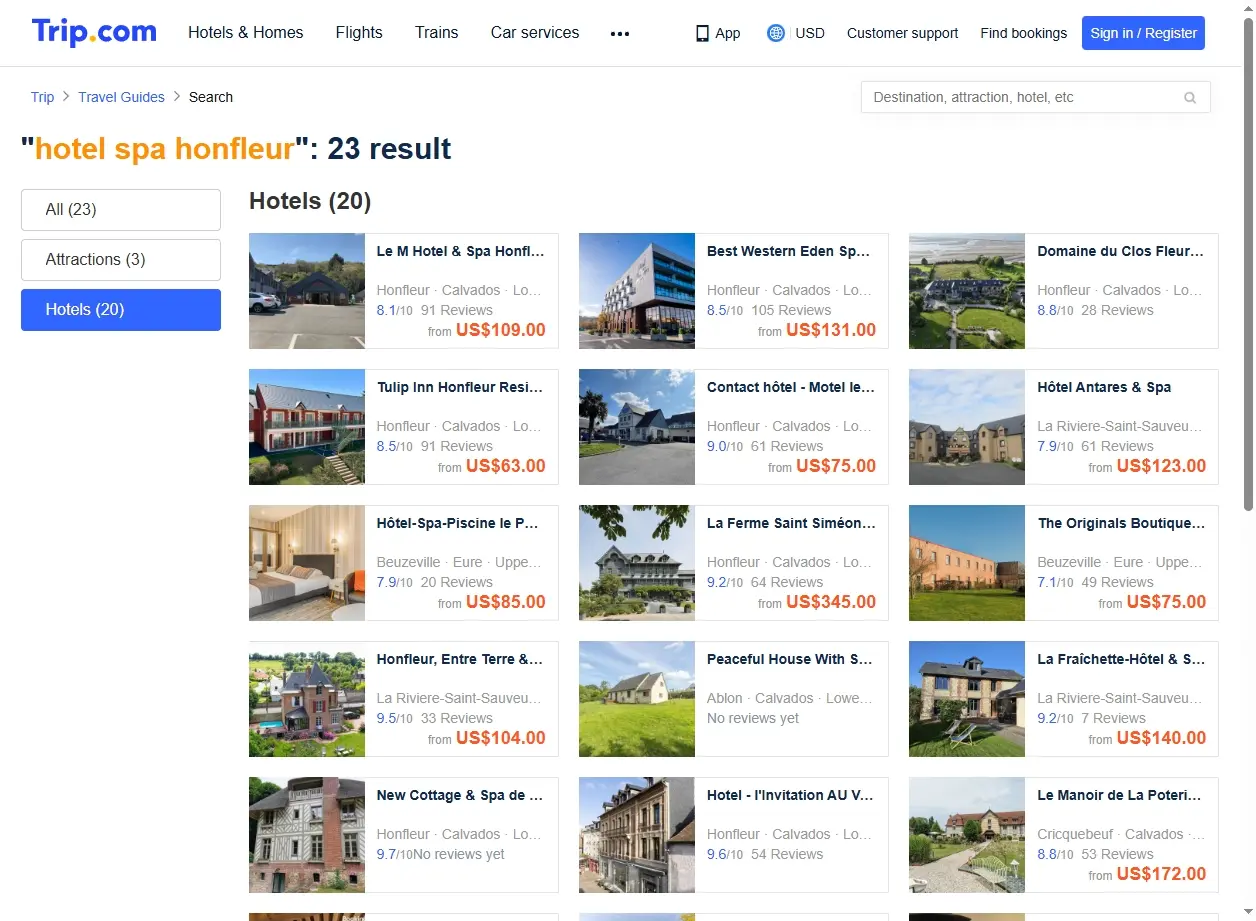Open the Flights menu
Viewport: 1256px width, 921px height.
359,33
